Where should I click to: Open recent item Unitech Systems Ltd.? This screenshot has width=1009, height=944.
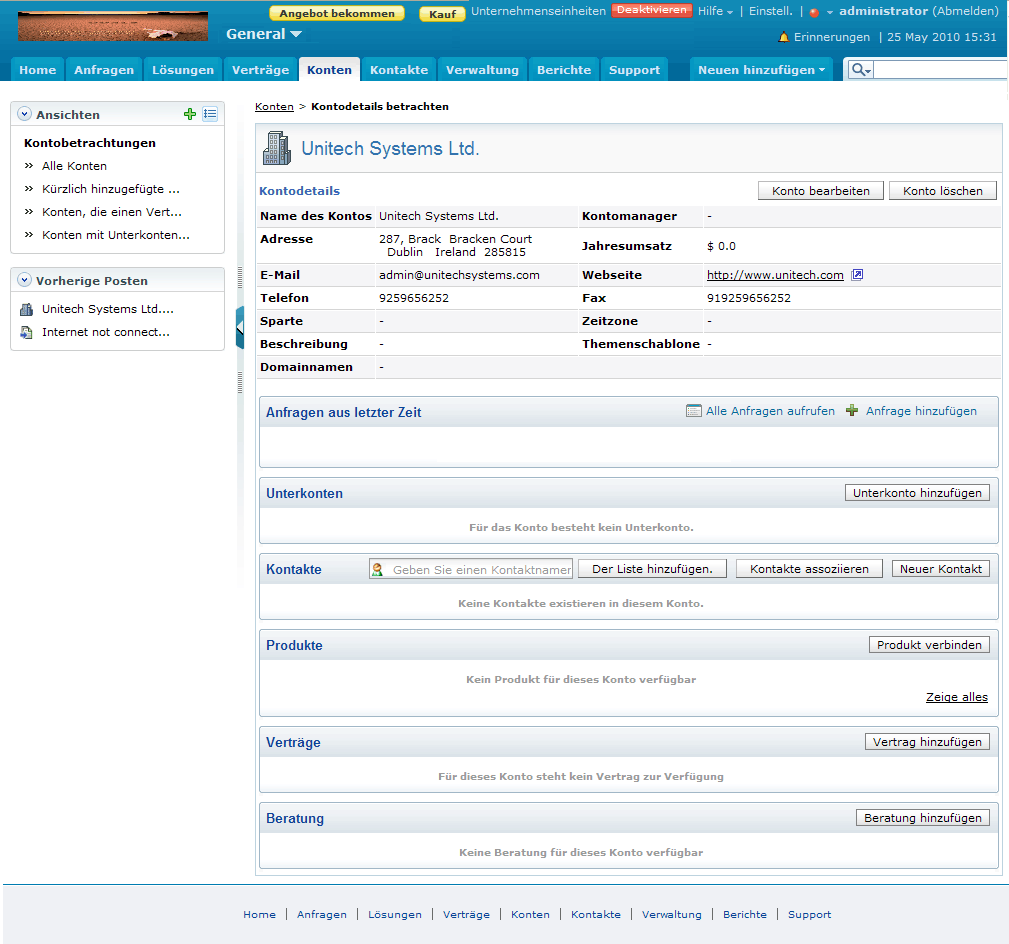(x=107, y=310)
